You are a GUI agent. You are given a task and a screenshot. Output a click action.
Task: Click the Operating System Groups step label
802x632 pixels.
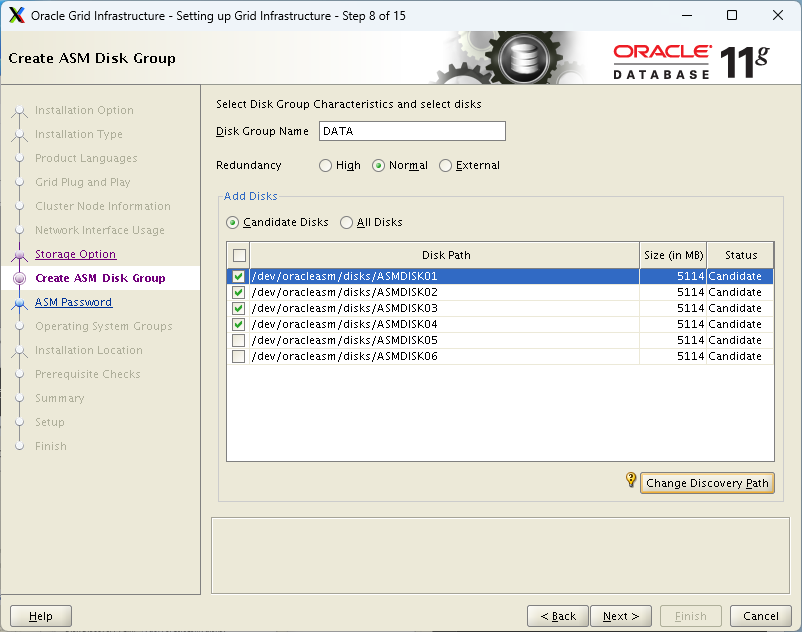point(104,326)
